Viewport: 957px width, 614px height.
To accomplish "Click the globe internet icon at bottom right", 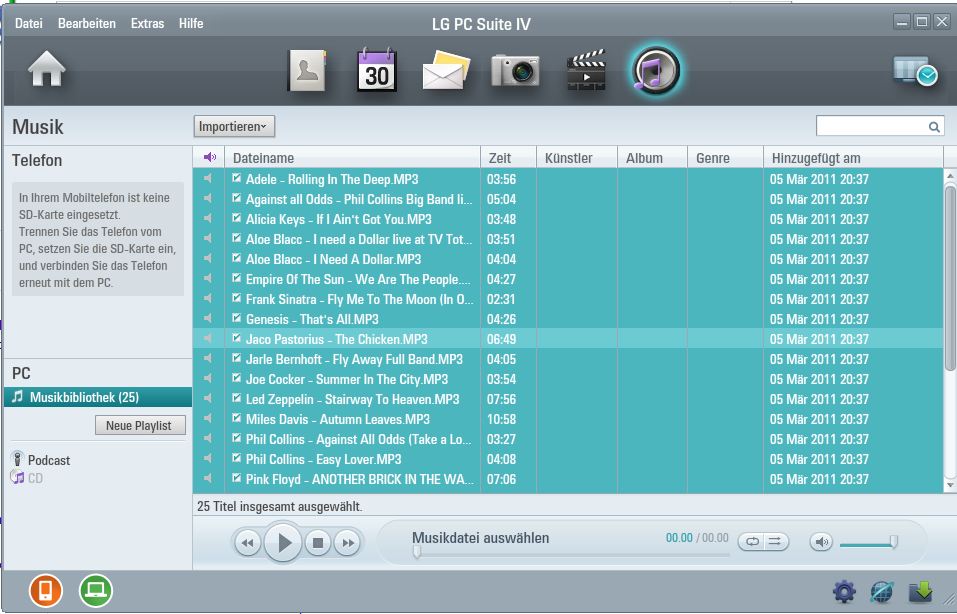I will click(x=881, y=591).
